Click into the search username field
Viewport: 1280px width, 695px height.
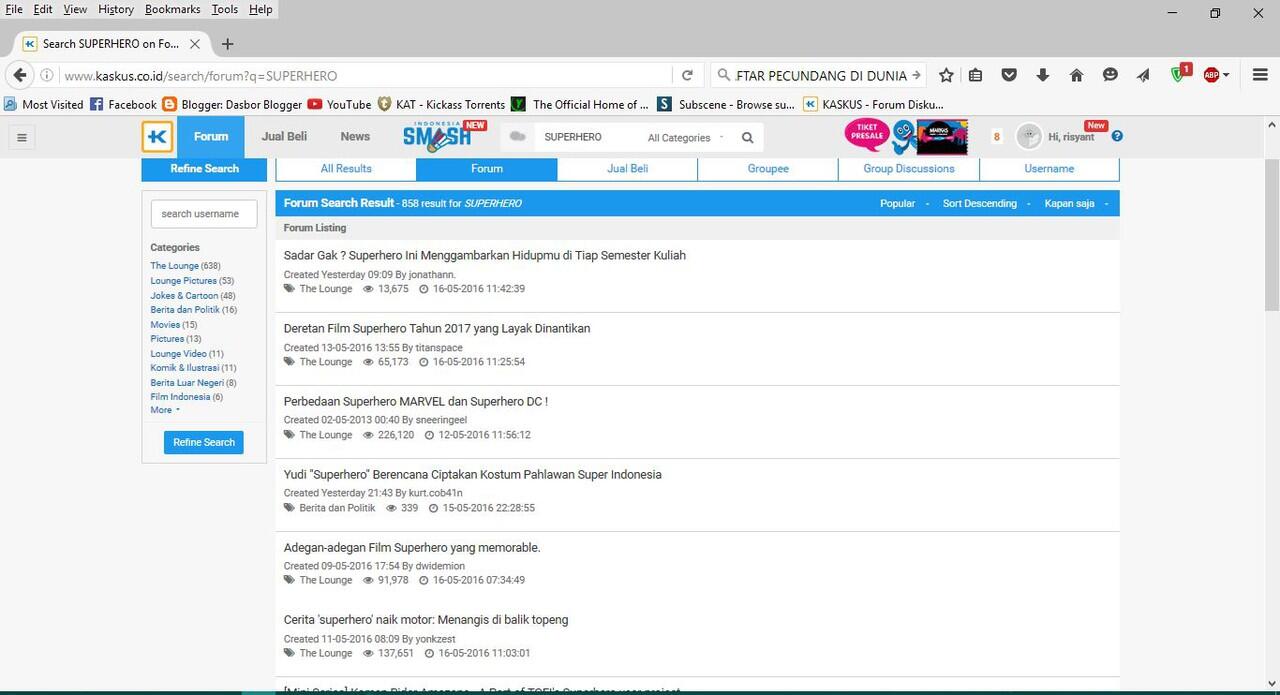(x=204, y=213)
